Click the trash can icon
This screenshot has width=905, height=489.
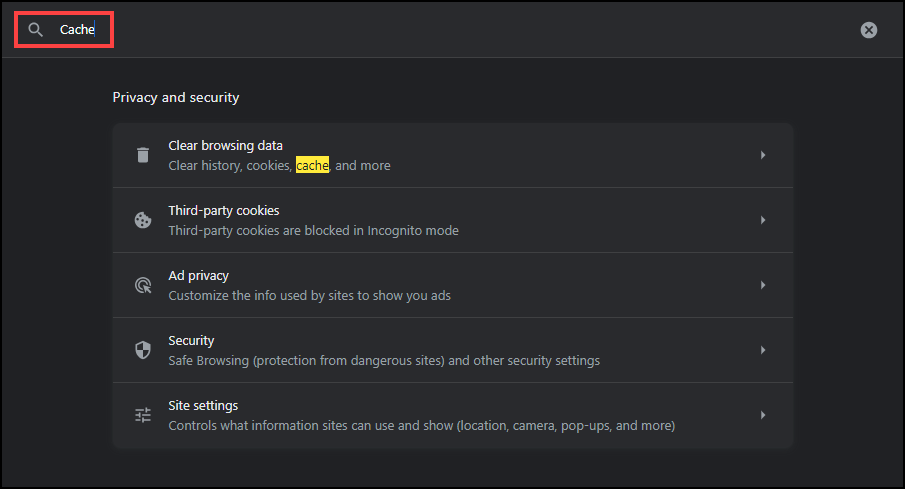[143, 155]
